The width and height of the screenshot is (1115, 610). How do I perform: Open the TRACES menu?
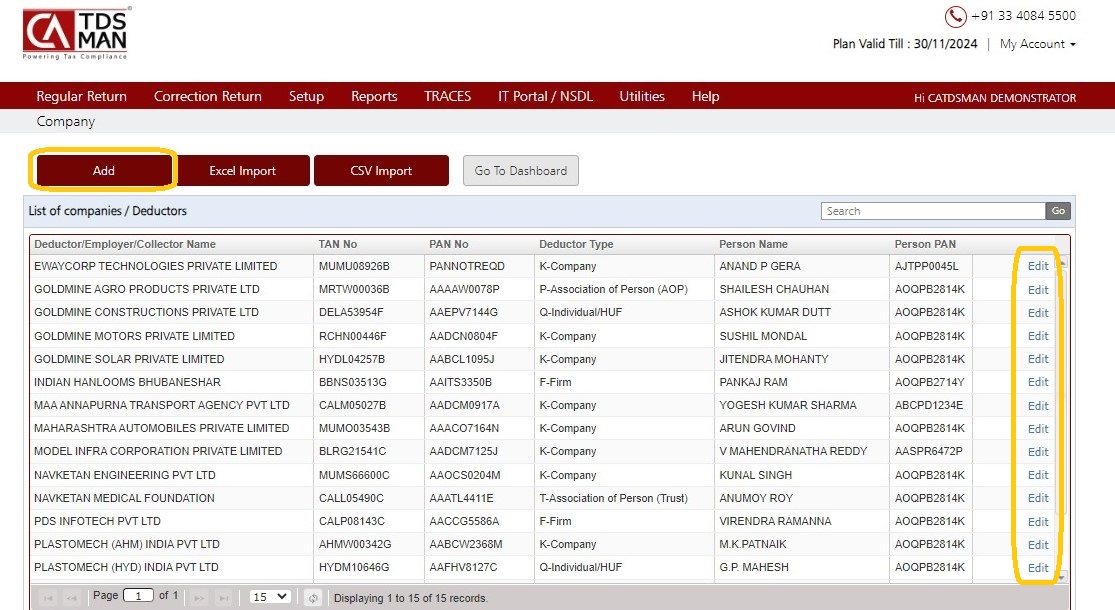coord(447,96)
